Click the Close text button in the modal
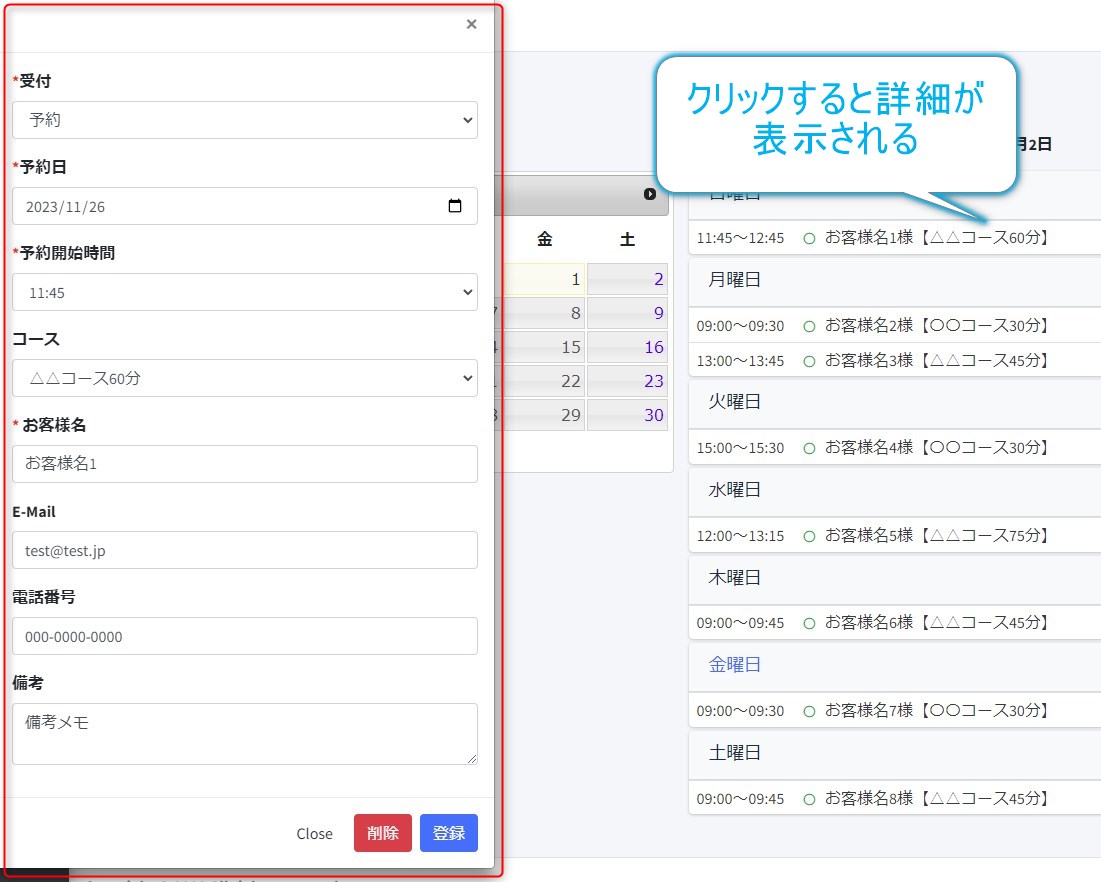This screenshot has width=1101, height=882. point(314,833)
